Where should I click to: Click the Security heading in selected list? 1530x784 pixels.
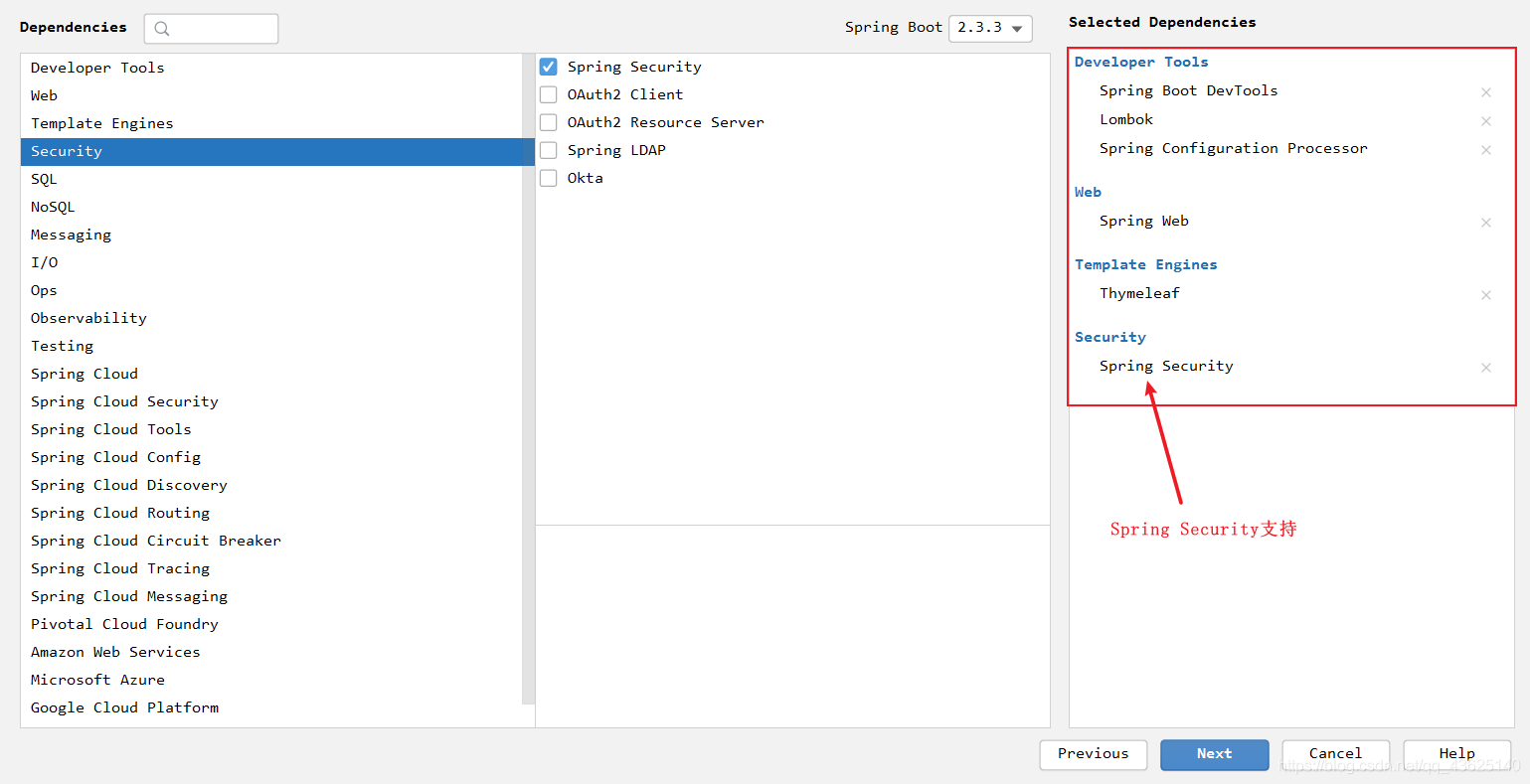pyautogui.click(x=1110, y=337)
